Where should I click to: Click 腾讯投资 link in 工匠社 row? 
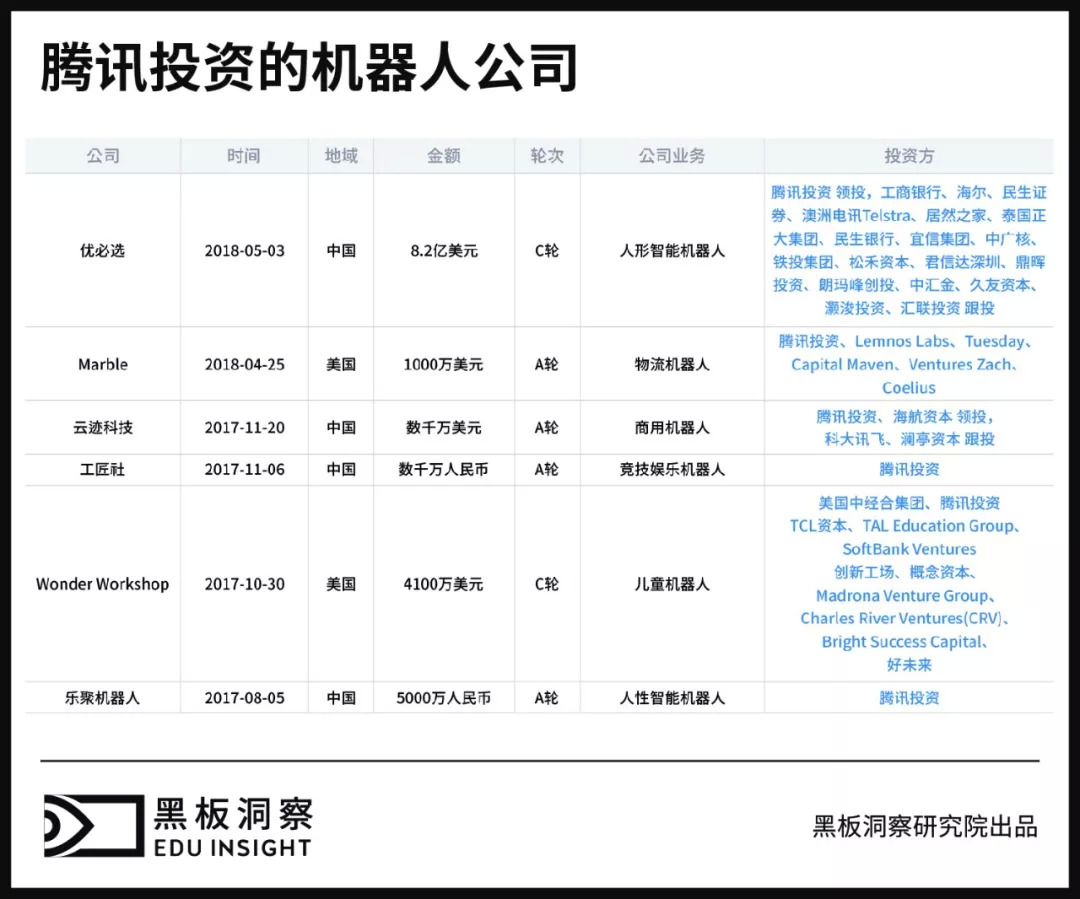pyautogui.click(x=909, y=469)
